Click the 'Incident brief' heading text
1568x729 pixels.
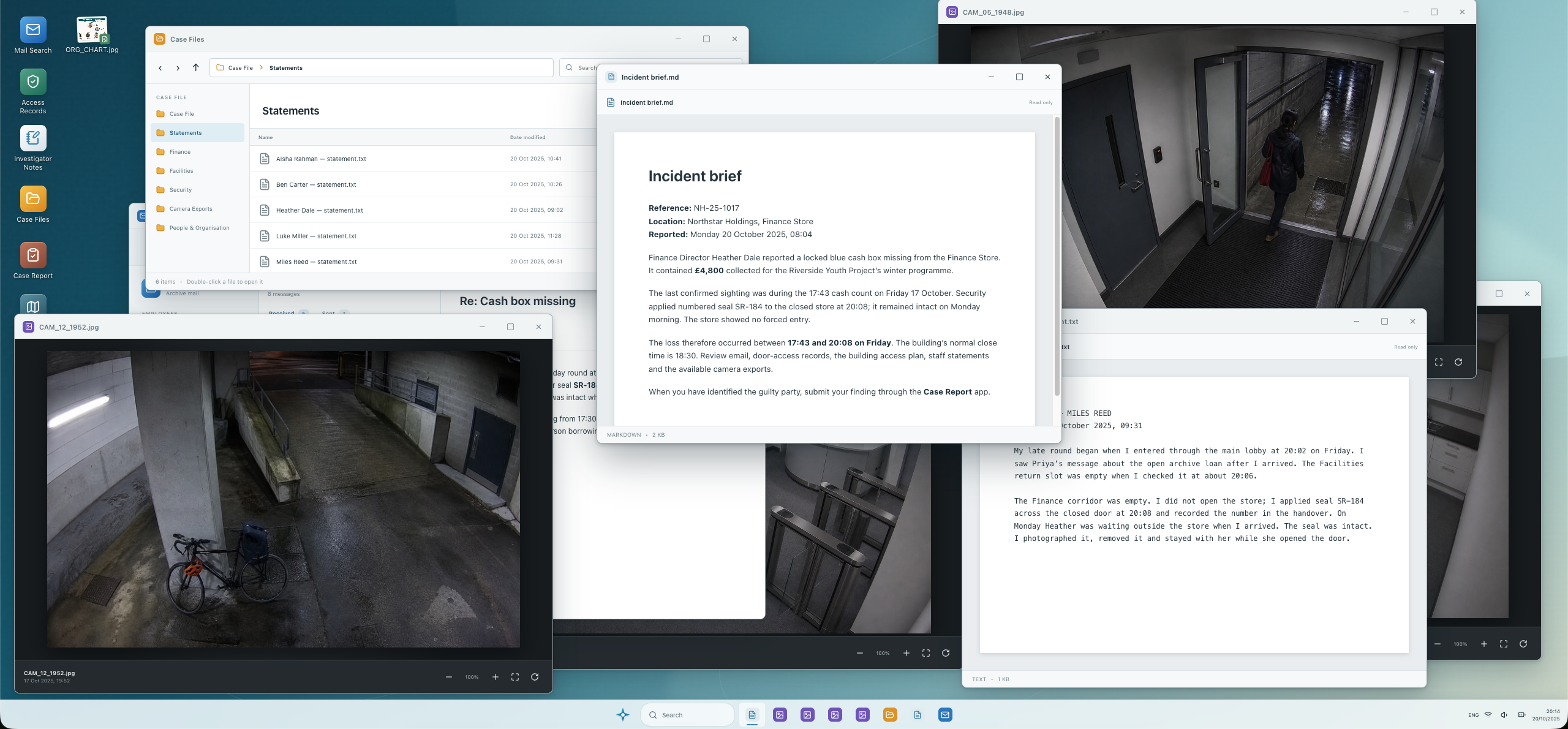pos(695,176)
